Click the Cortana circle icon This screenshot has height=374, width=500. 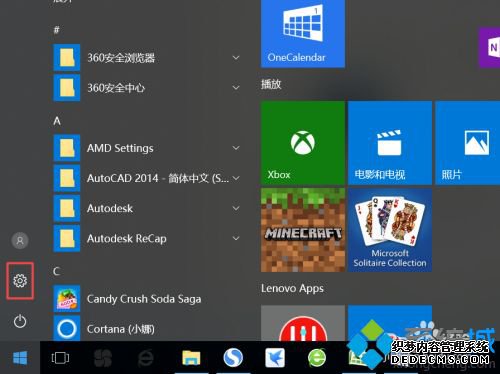coord(67,328)
